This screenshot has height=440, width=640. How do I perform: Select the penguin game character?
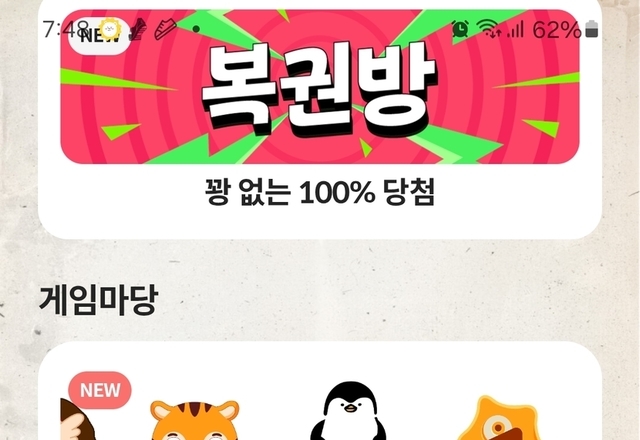(349, 411)
